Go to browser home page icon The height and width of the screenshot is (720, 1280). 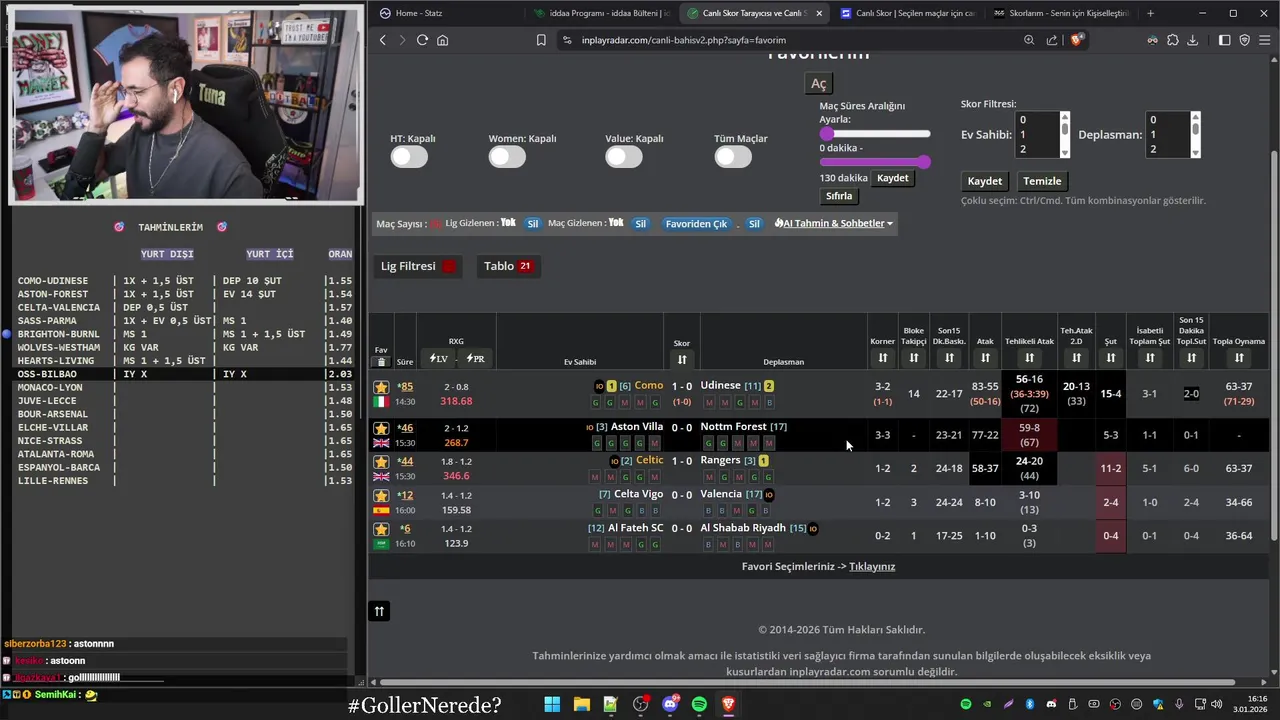[x=442, y=40]
